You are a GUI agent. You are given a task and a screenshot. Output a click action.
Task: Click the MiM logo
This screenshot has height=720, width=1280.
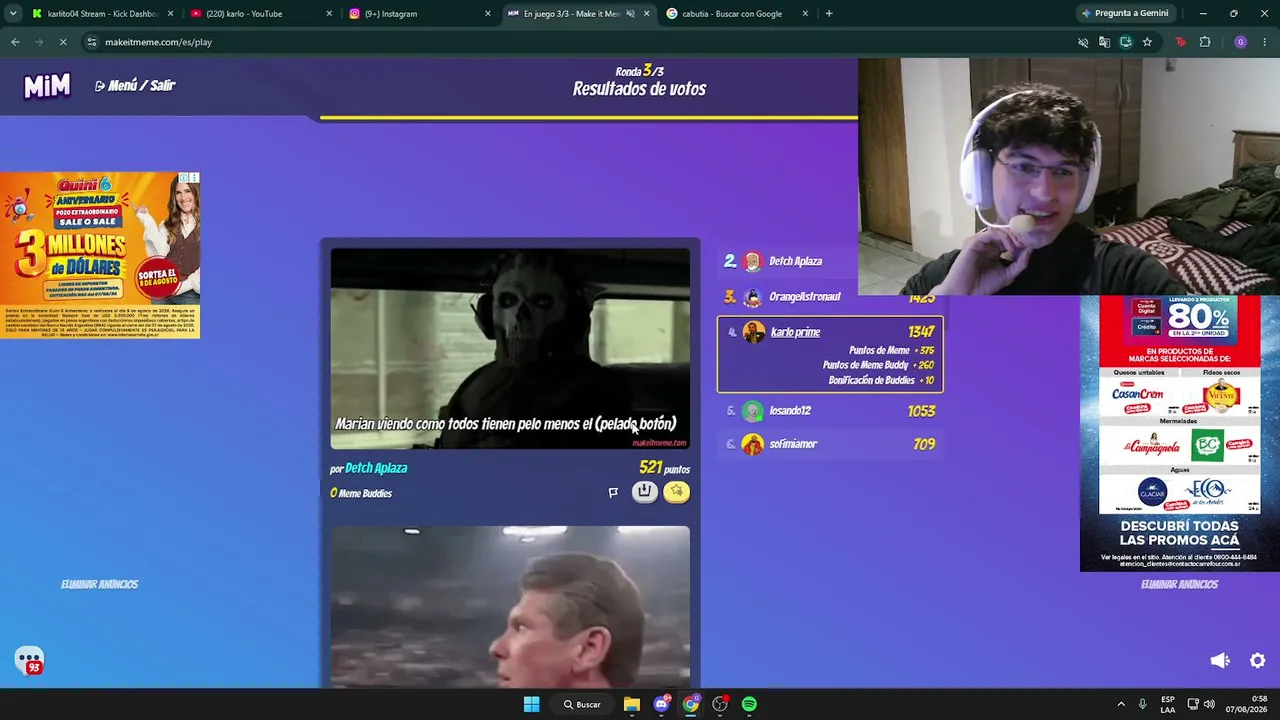point(47,86)
